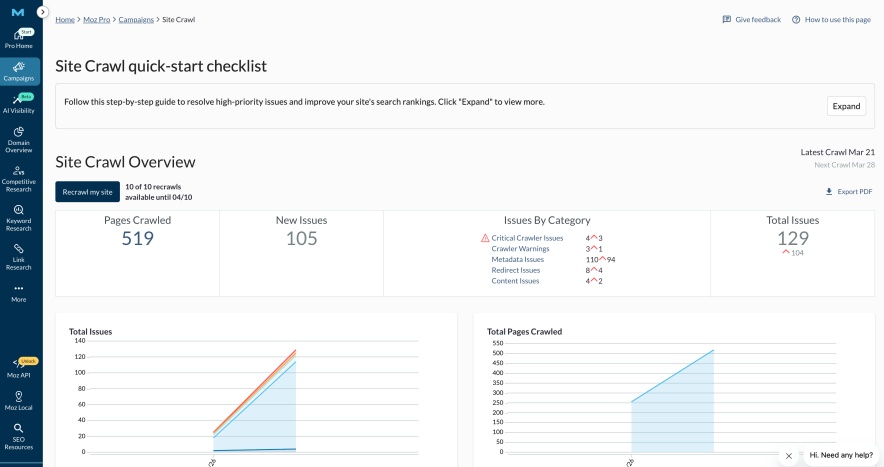Open Pro Home from sidebar
The height and width of the screenshot is (467, 884).
19,39
